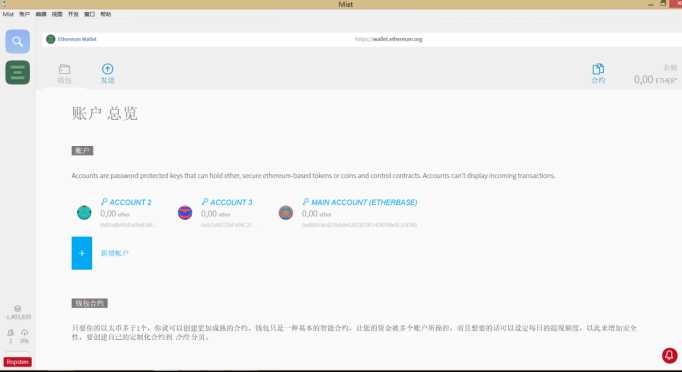
Task: Click the block number icon in sidebar
Action: tap(18, 308)
